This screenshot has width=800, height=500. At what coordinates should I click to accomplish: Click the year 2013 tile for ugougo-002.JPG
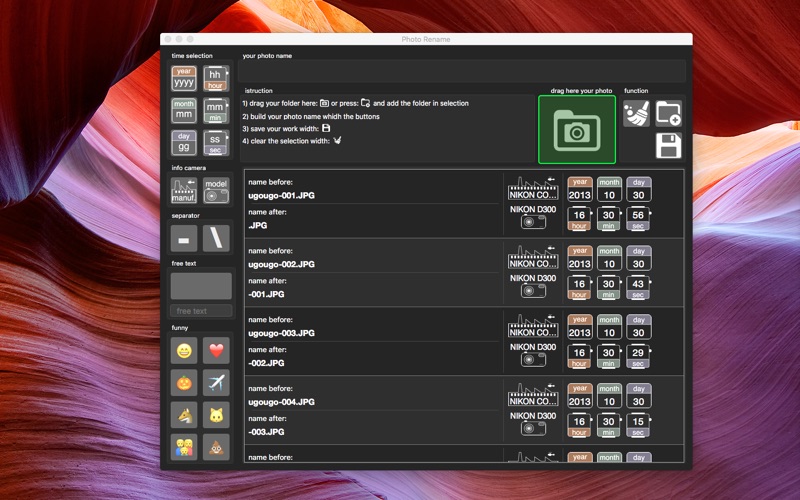(580, 257)
